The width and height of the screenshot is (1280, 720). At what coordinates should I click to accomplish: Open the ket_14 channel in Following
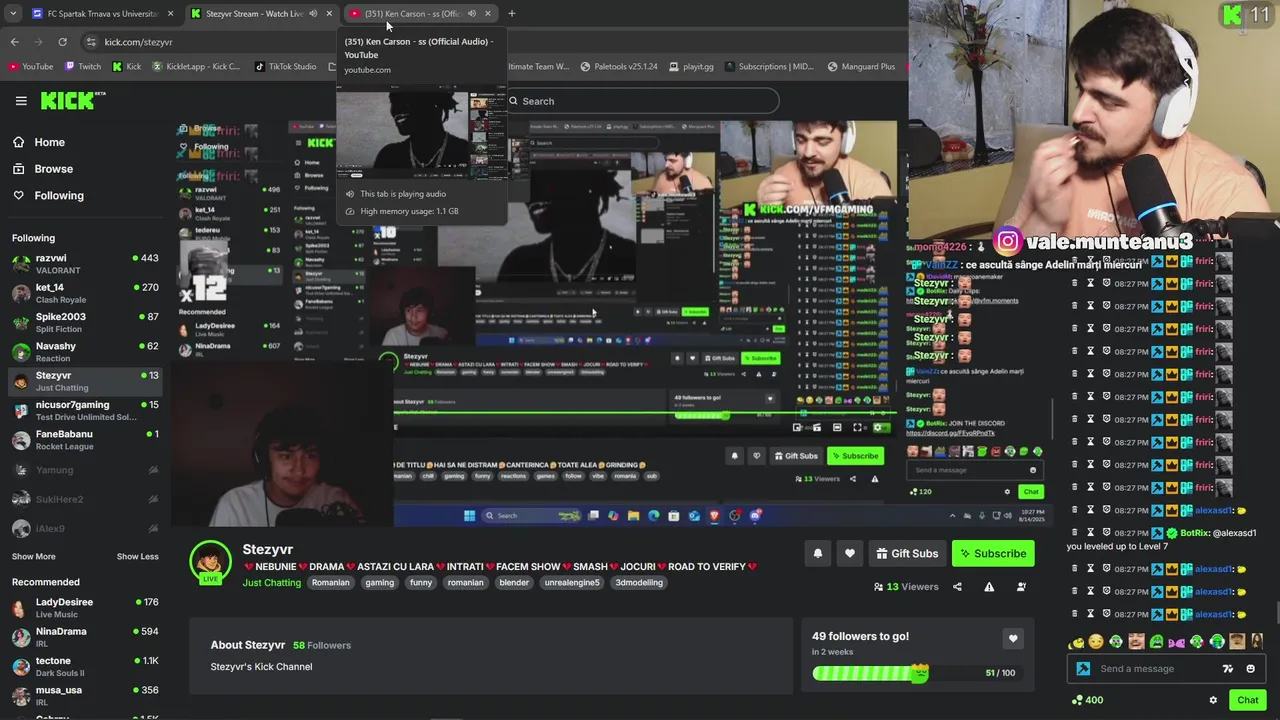(x=85, y=293)
